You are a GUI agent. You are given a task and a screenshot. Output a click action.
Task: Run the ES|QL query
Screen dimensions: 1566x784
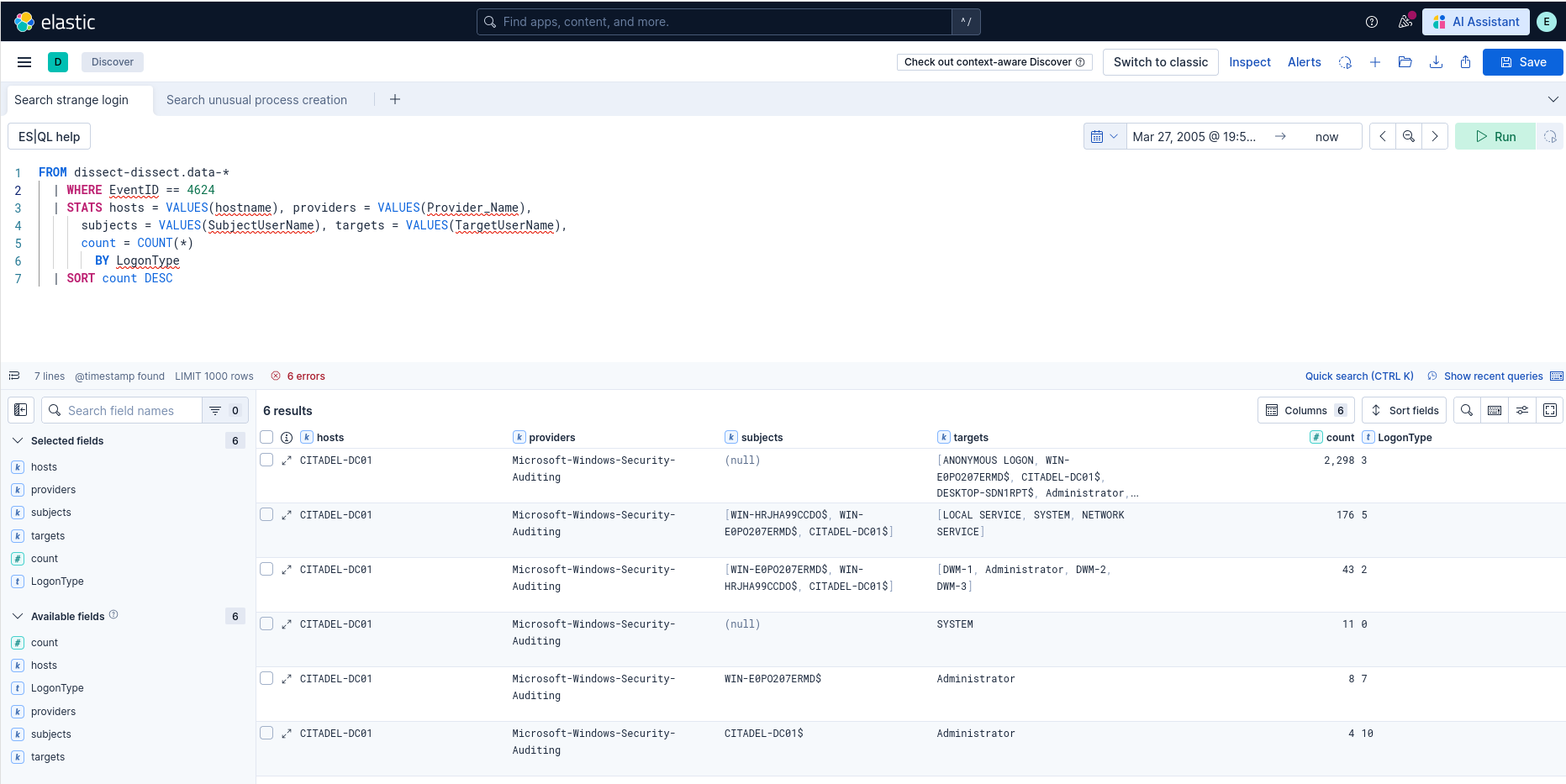(x=1495, y=137)
